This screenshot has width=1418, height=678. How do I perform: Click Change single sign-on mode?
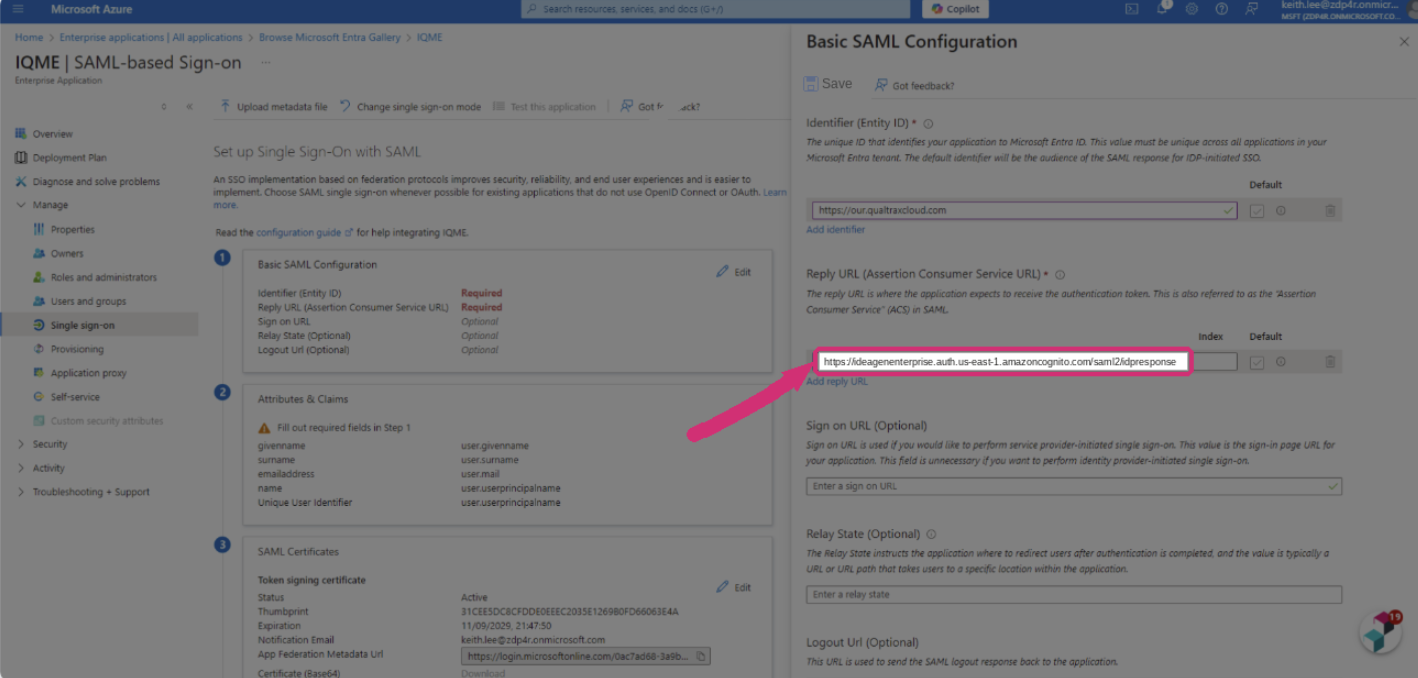[410, 106]
